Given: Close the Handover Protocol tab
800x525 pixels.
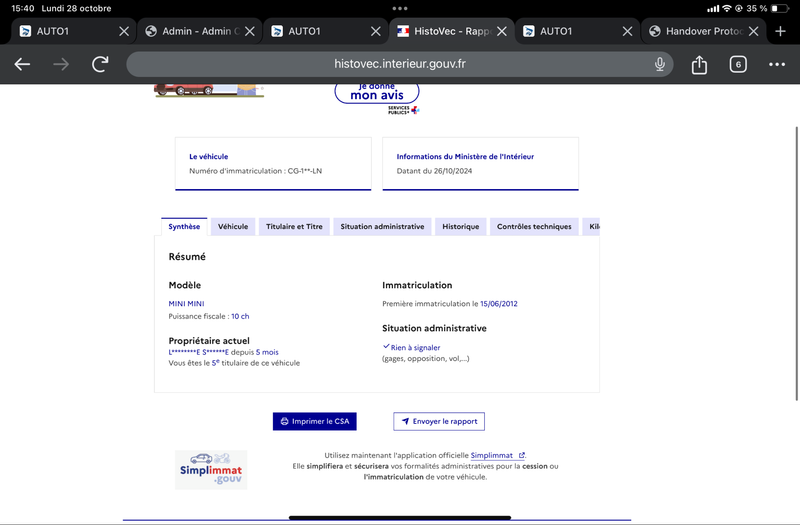Looking at the screenshot, I should 753,31.
